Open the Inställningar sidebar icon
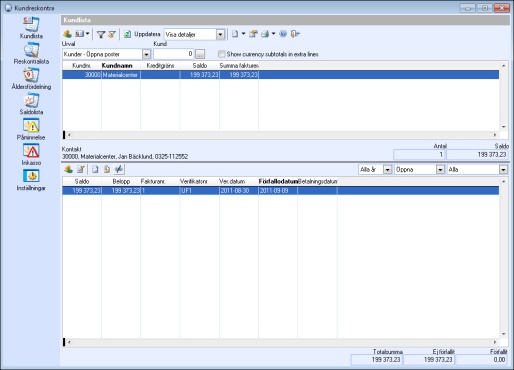The width and height of the screenshot is (514, 370). point(31,176)
